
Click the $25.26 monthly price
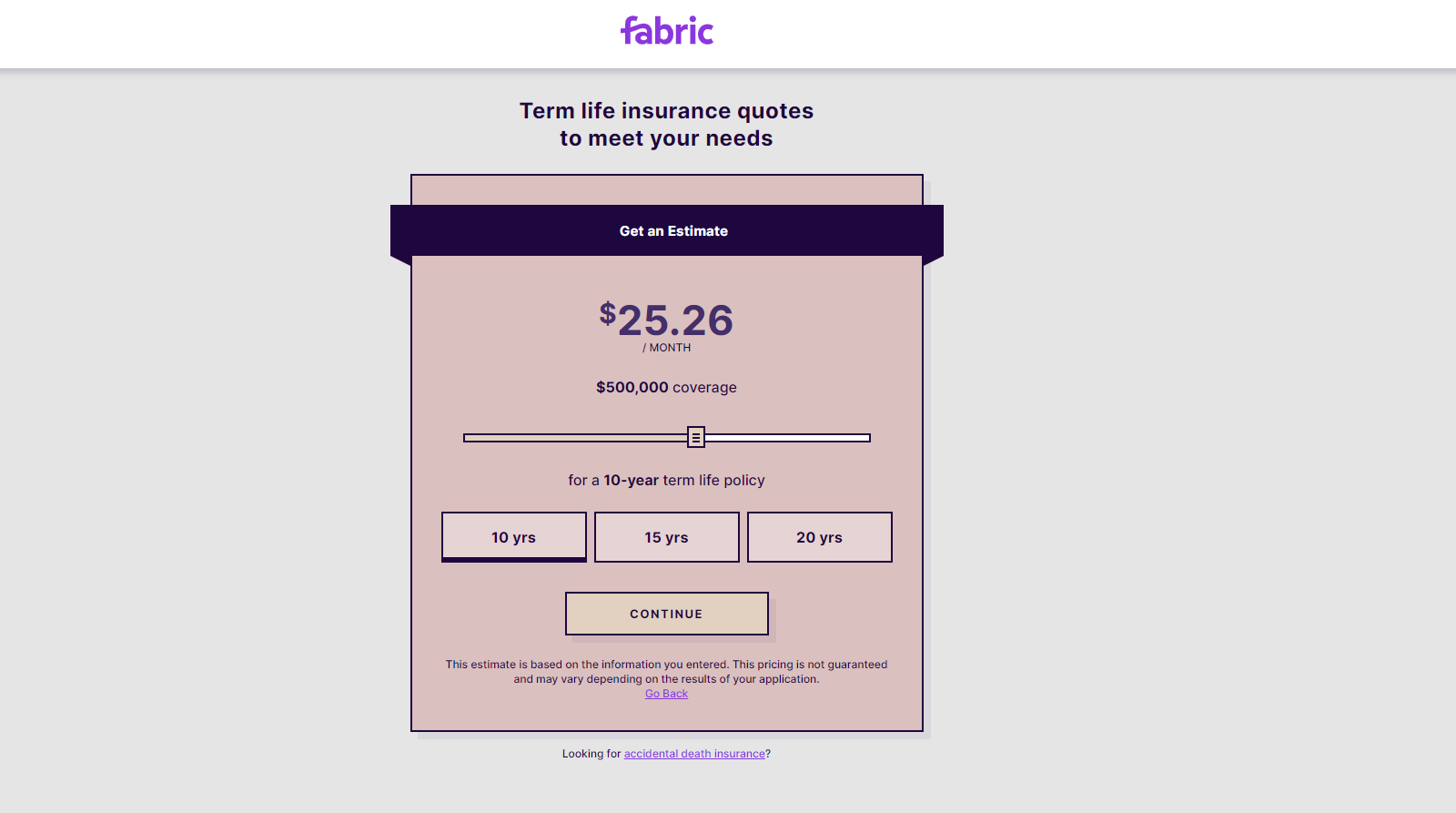pos(667,320)
